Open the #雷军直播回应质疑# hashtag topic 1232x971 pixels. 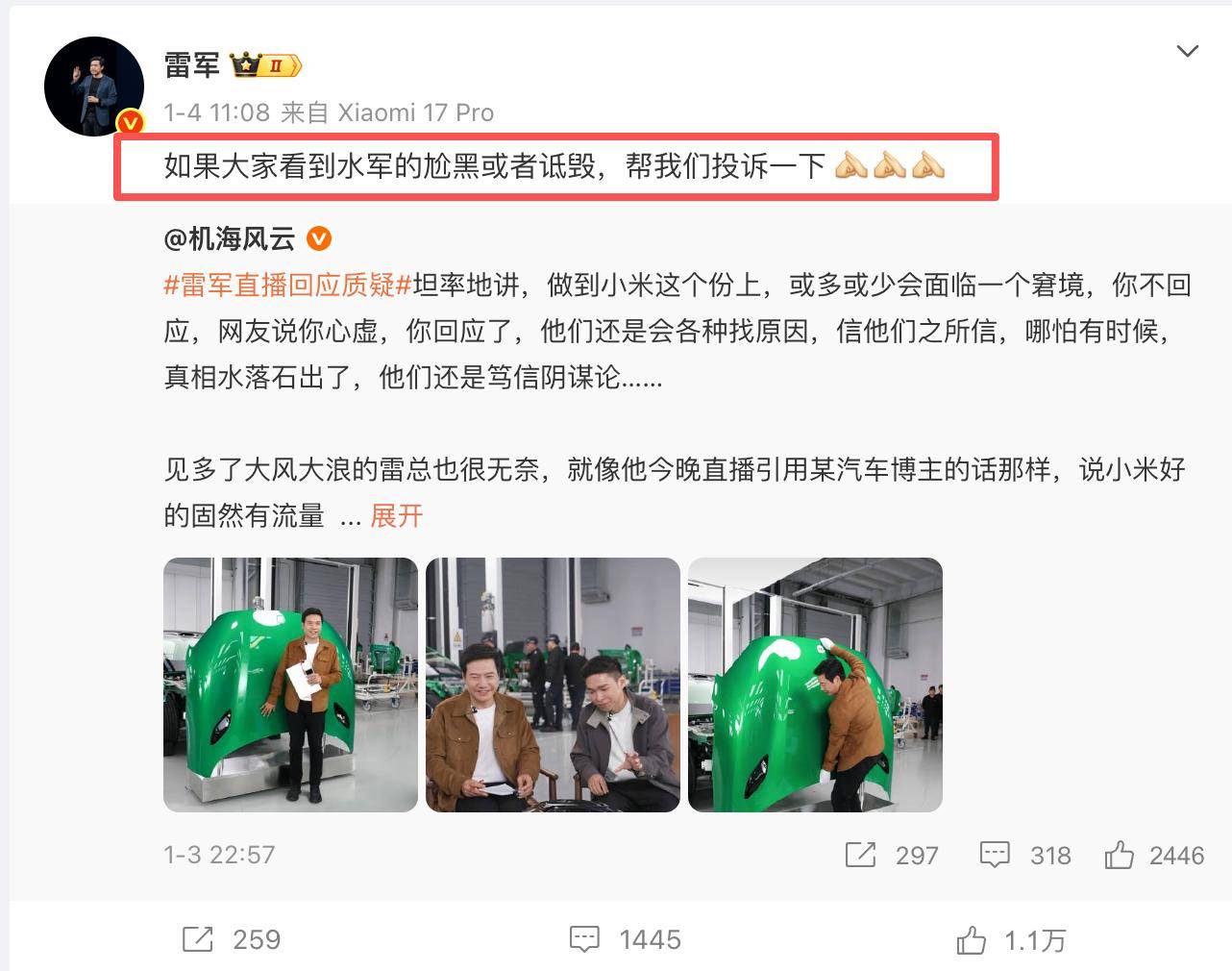coord(287,285)
